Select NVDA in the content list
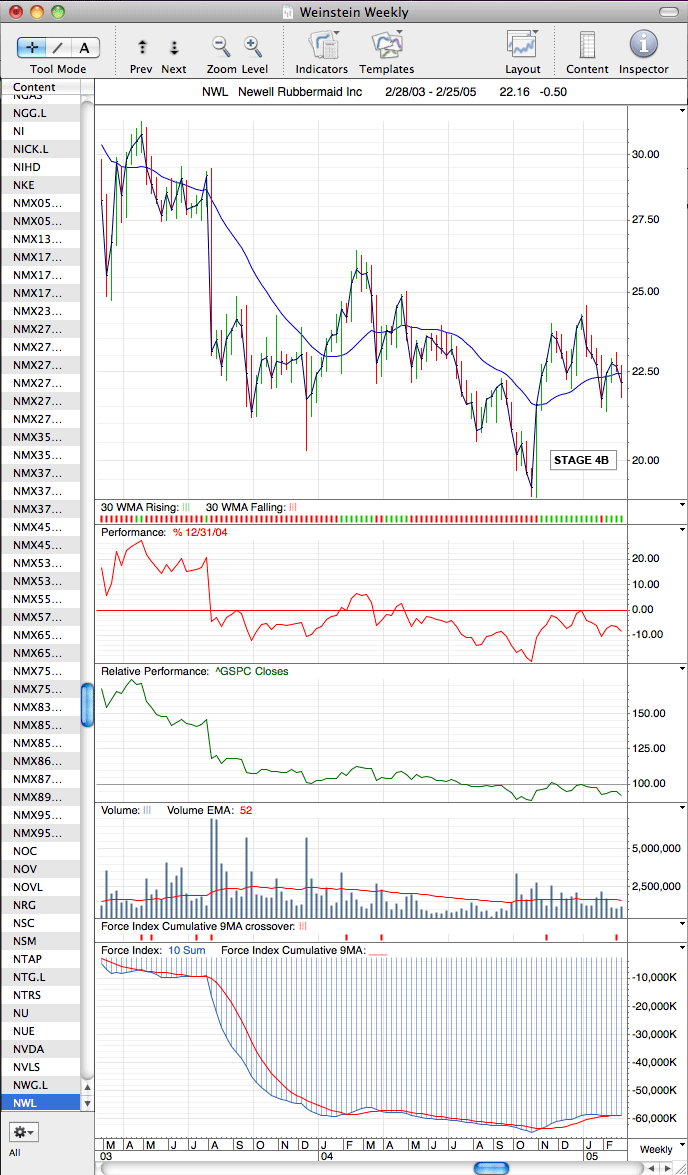The width and height of the screenshot is (688, 1175). pos(40,1049)
